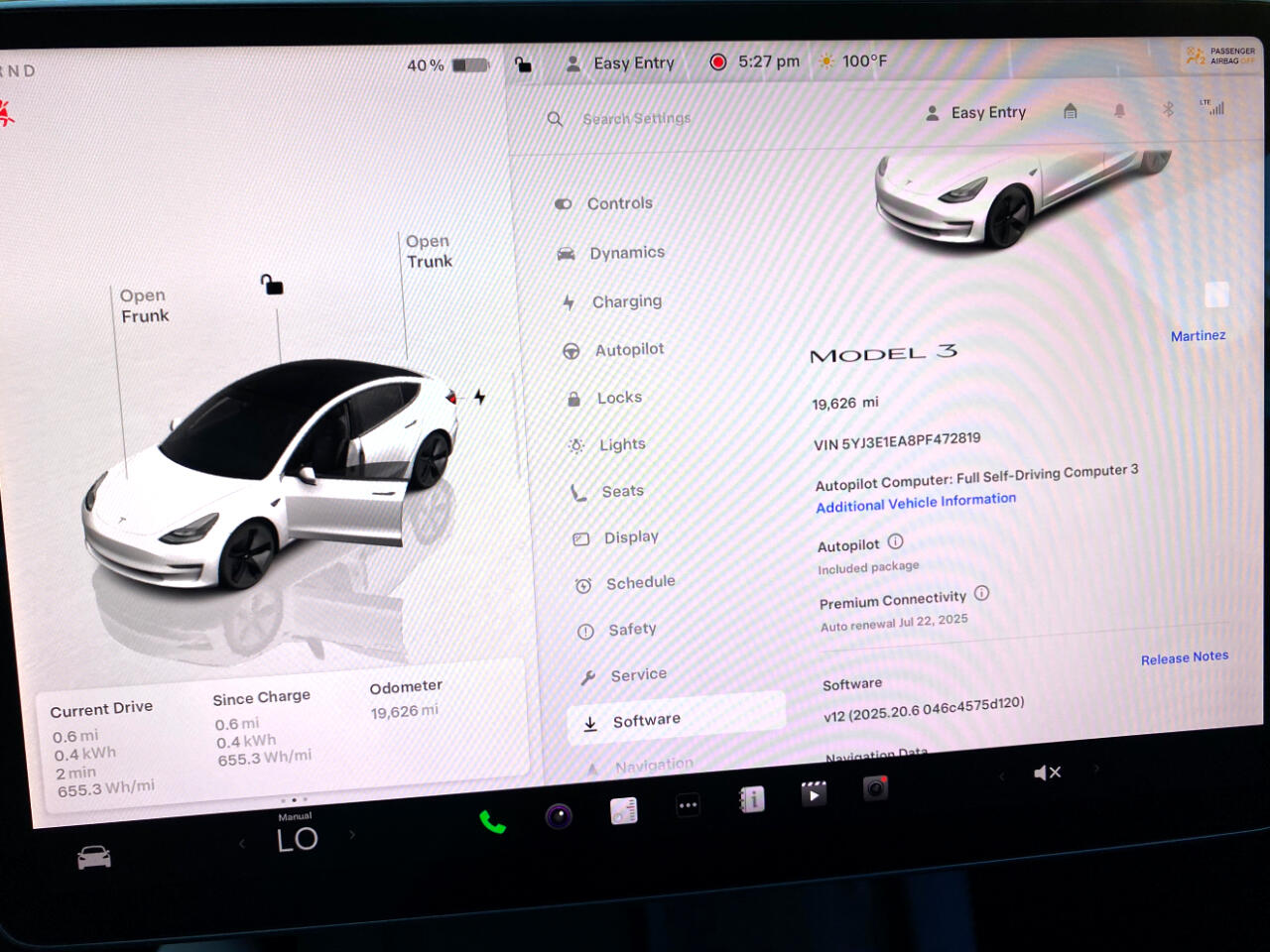The width and height of the screenshot is (1270, 952).
Task: Open the purple Camera app icon
Action: (x=559, y=816)
